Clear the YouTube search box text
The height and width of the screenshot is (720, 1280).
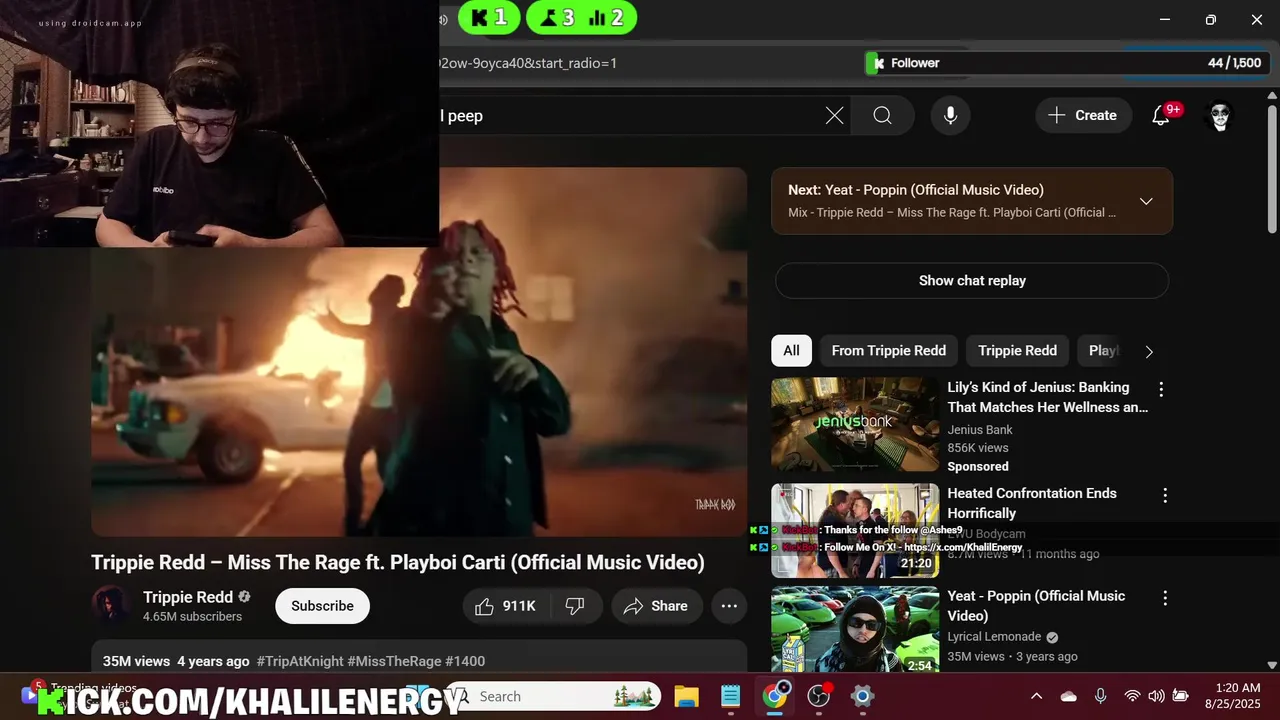point(834,116)
